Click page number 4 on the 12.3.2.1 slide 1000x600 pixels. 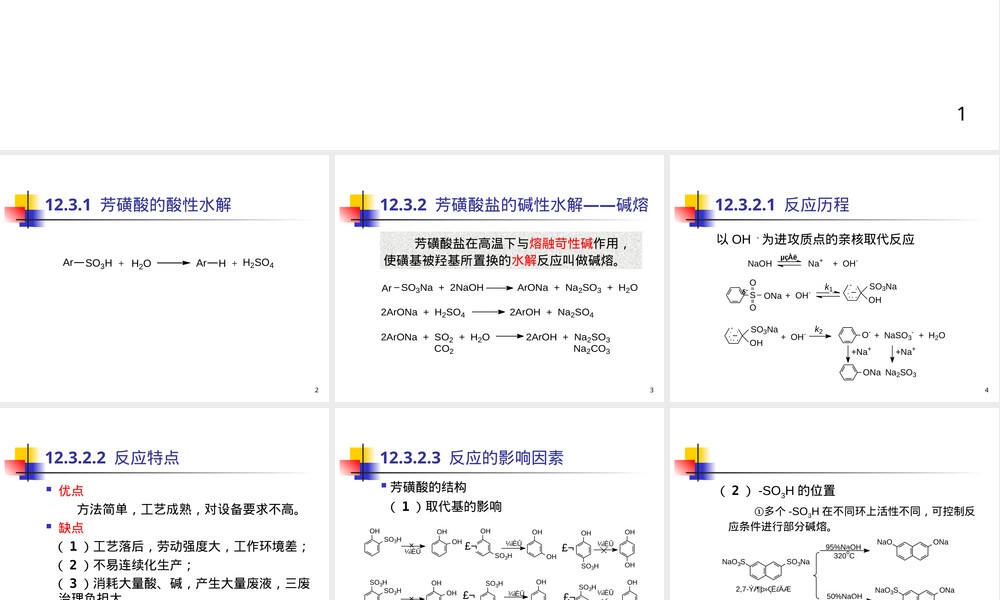pyautogui.click(x=987, y=390)
